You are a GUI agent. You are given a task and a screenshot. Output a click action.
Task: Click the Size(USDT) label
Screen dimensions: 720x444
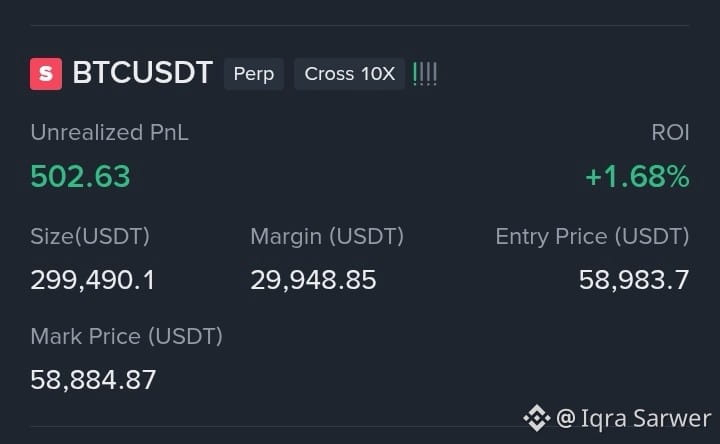[90, 237]
